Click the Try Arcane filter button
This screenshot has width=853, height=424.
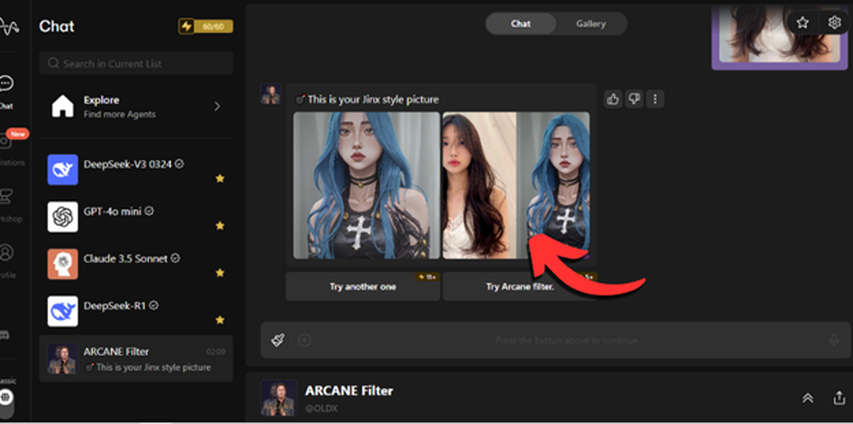pyautogui.click(x=520, y=287)
